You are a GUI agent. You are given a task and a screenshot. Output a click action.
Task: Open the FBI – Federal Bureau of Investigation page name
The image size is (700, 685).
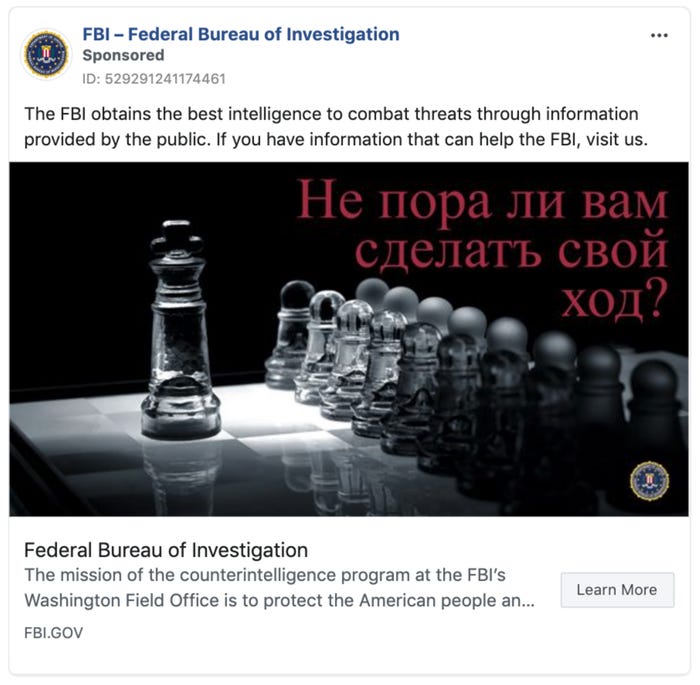pyautogui.click(x=240, y=34)
